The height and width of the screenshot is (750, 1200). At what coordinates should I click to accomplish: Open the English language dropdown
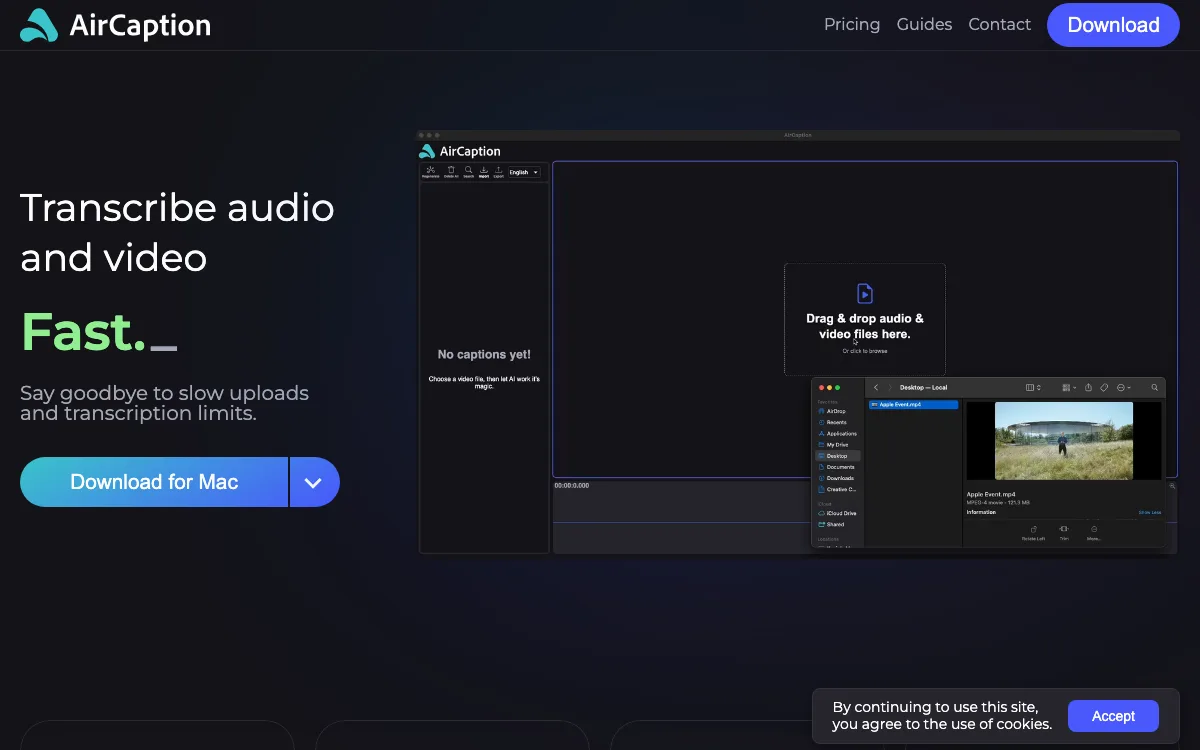point(524,172)
